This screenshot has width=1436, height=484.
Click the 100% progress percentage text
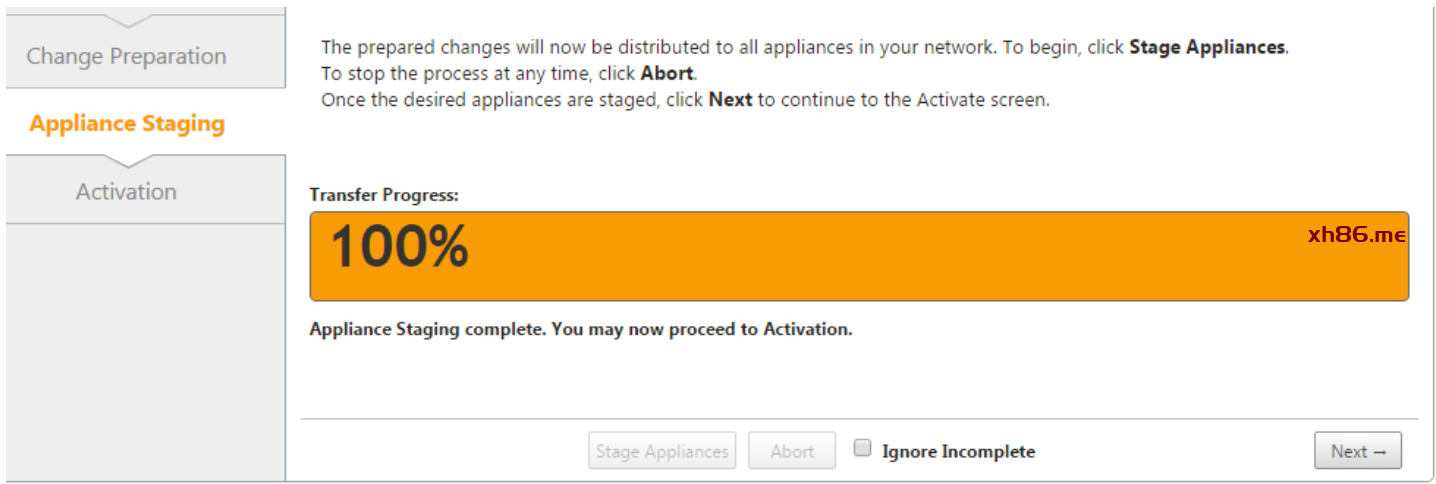pyautogui.click(x=399, y=246)
